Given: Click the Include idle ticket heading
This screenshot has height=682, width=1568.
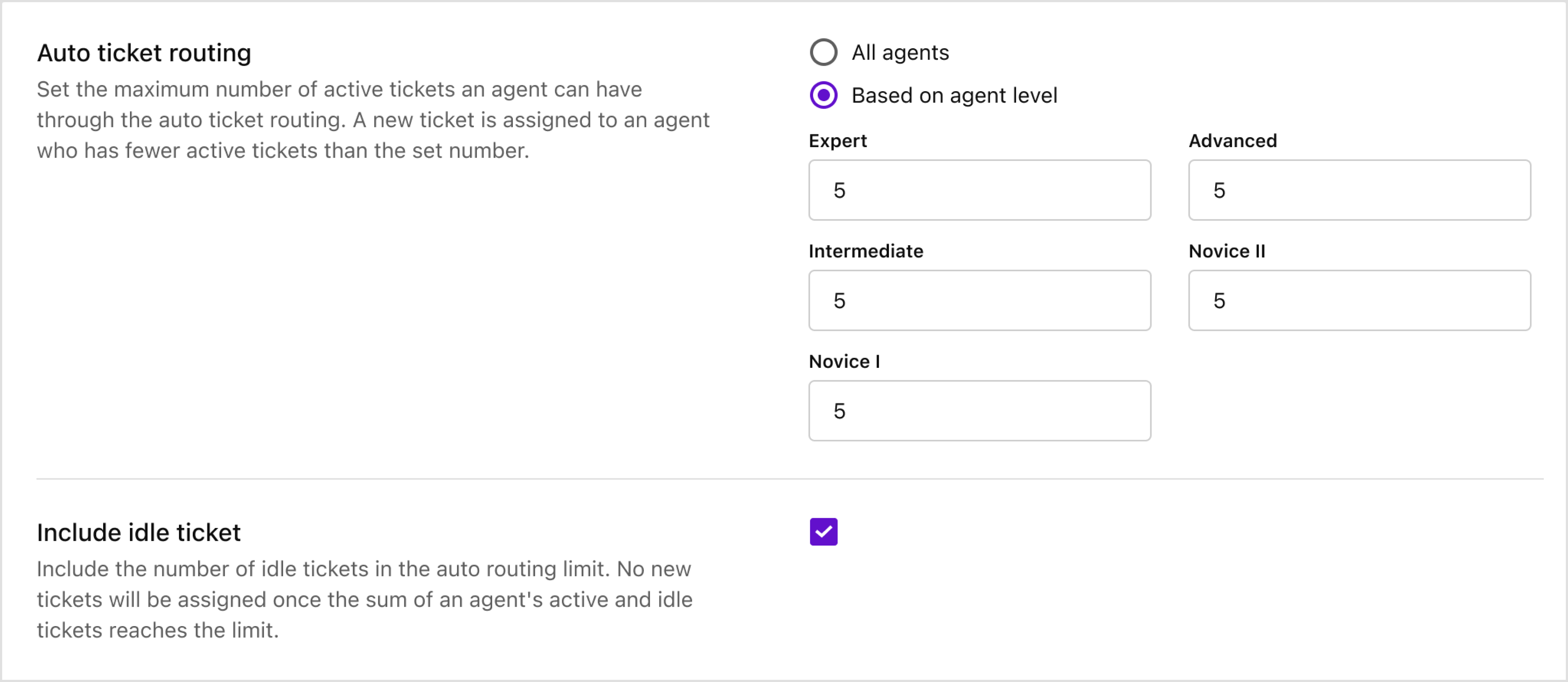Looking at the screenshot, I should click(139, 532).
